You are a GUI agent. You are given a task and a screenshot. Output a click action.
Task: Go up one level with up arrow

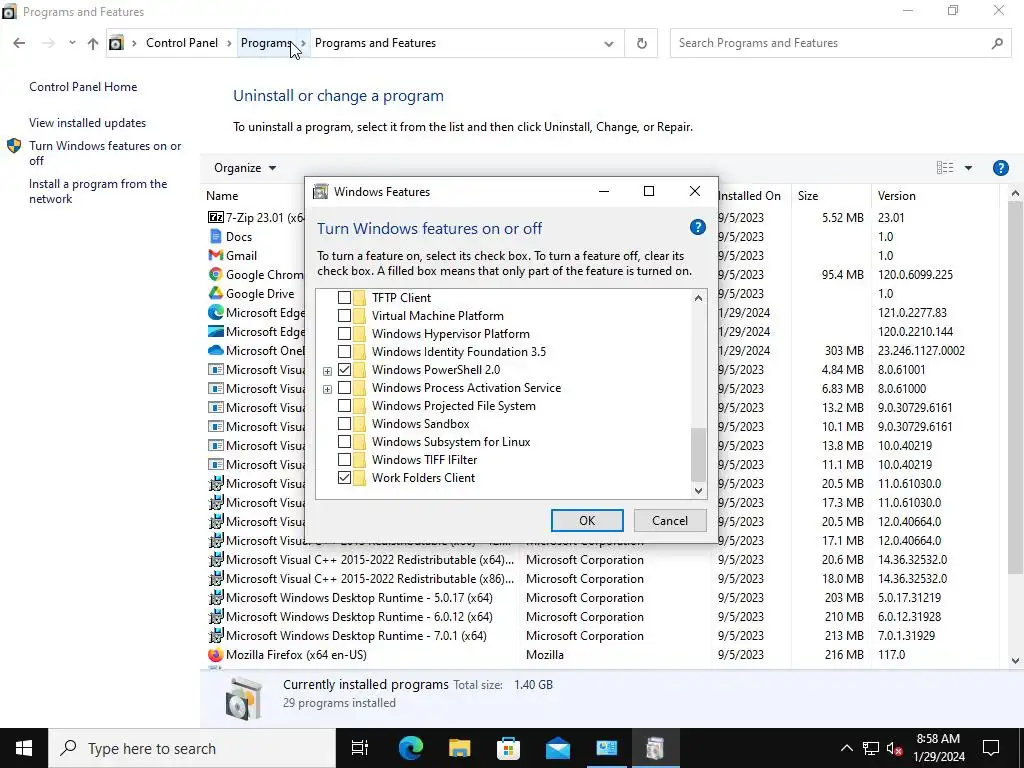click(93, 43)
